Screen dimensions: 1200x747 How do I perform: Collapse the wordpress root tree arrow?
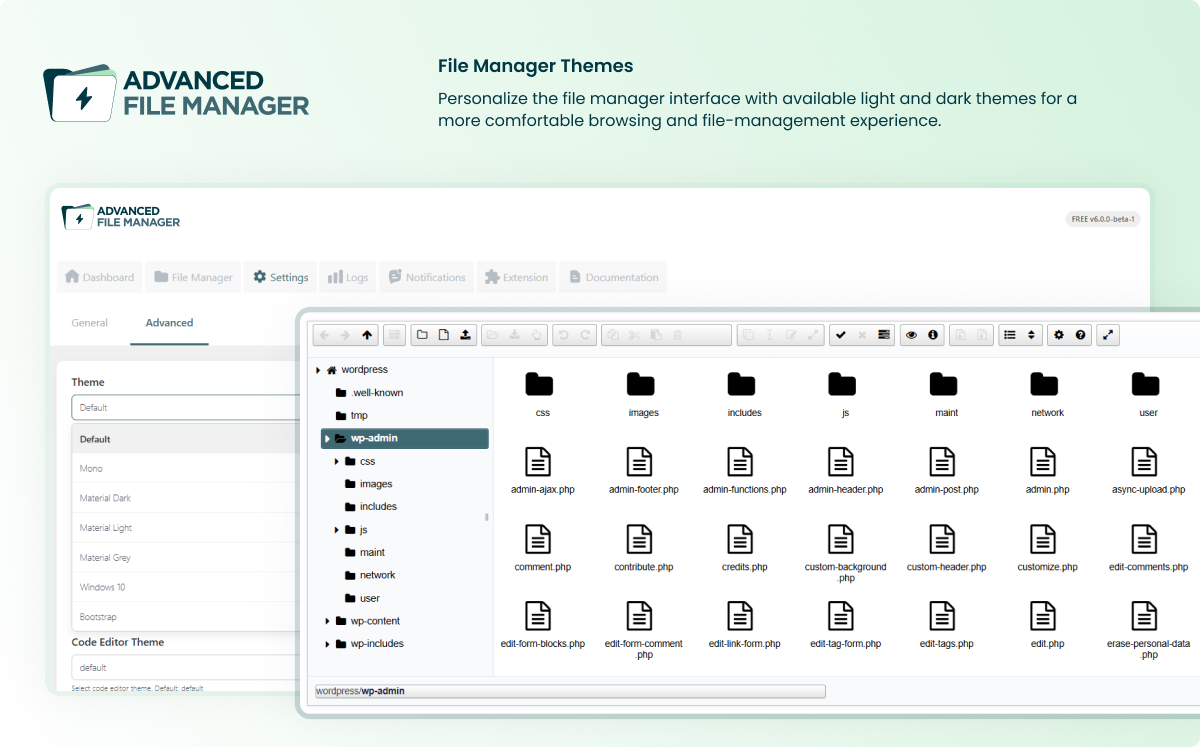coord(318,370)
